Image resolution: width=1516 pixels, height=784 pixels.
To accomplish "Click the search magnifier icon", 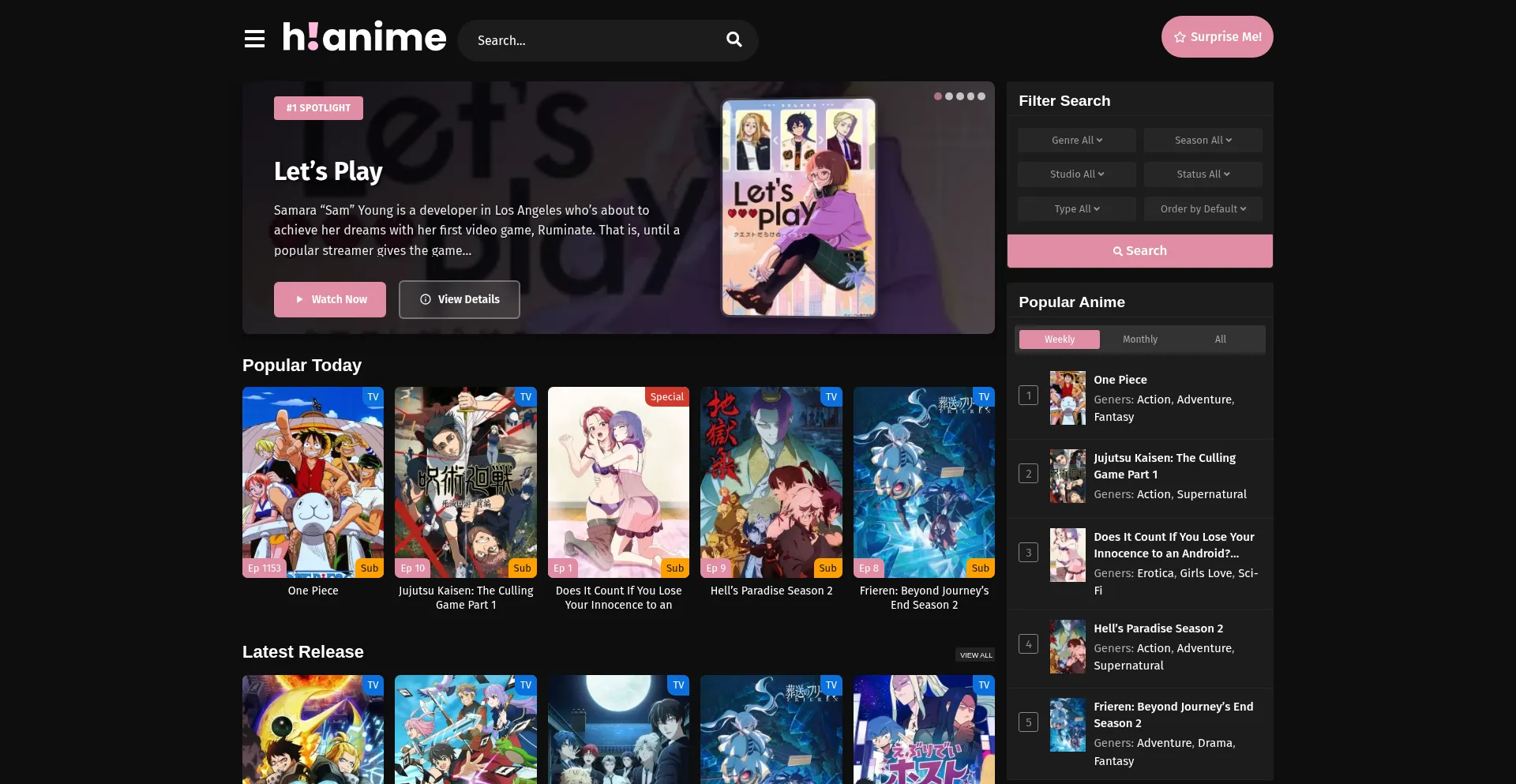I will coord(734,39).
